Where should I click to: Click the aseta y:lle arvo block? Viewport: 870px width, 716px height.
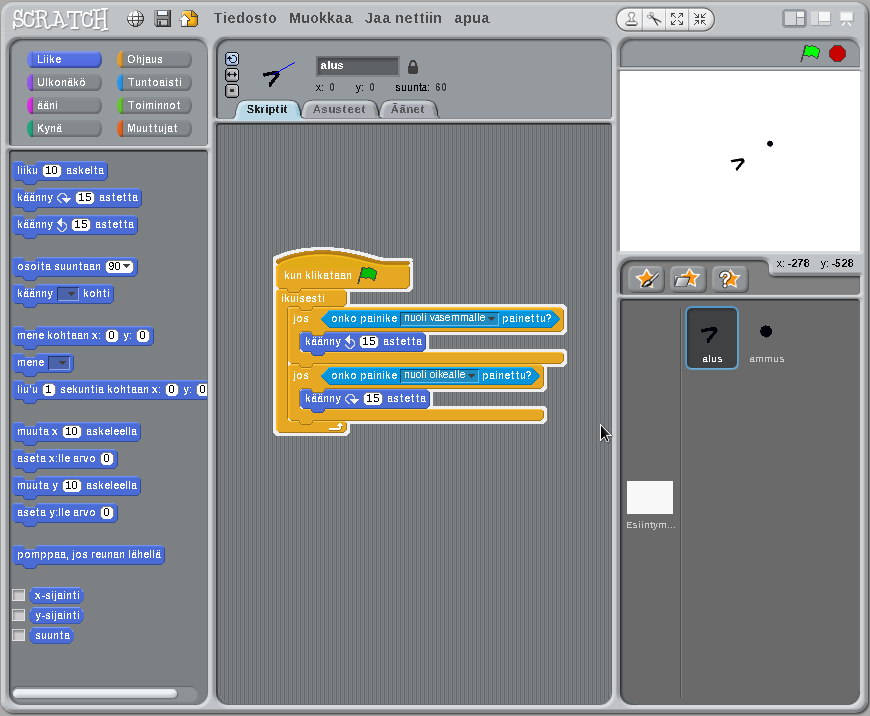(x=65, y=513)
